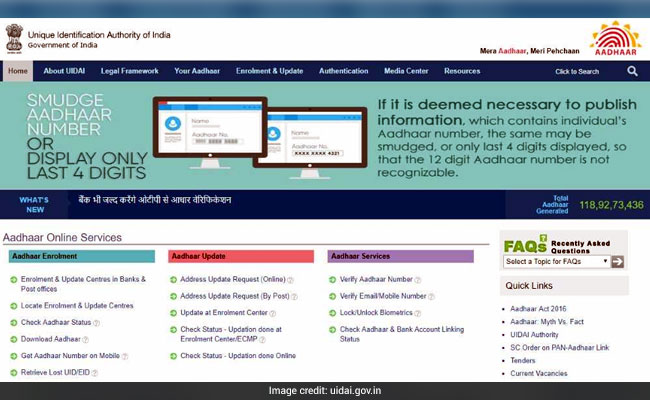
Task: Open the Enrolment & Update menu
Action: point(269,71)
